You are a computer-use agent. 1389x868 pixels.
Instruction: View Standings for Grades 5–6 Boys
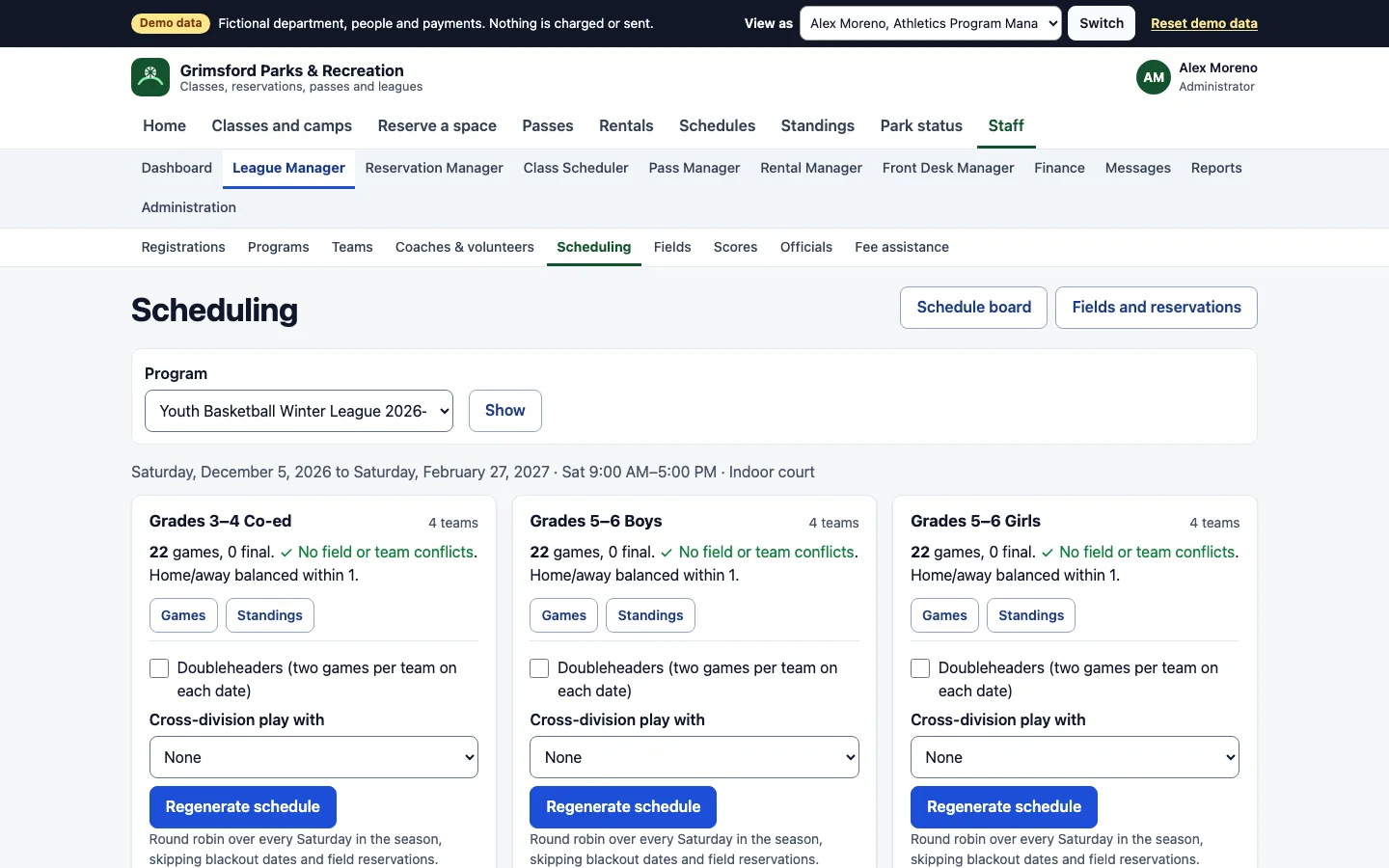[650, 615]
